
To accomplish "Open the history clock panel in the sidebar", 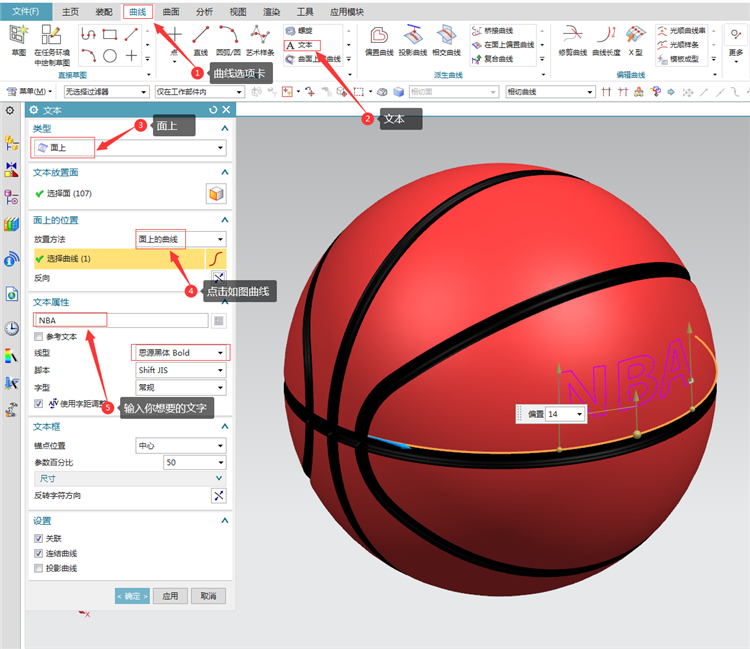I will point(11,328).
